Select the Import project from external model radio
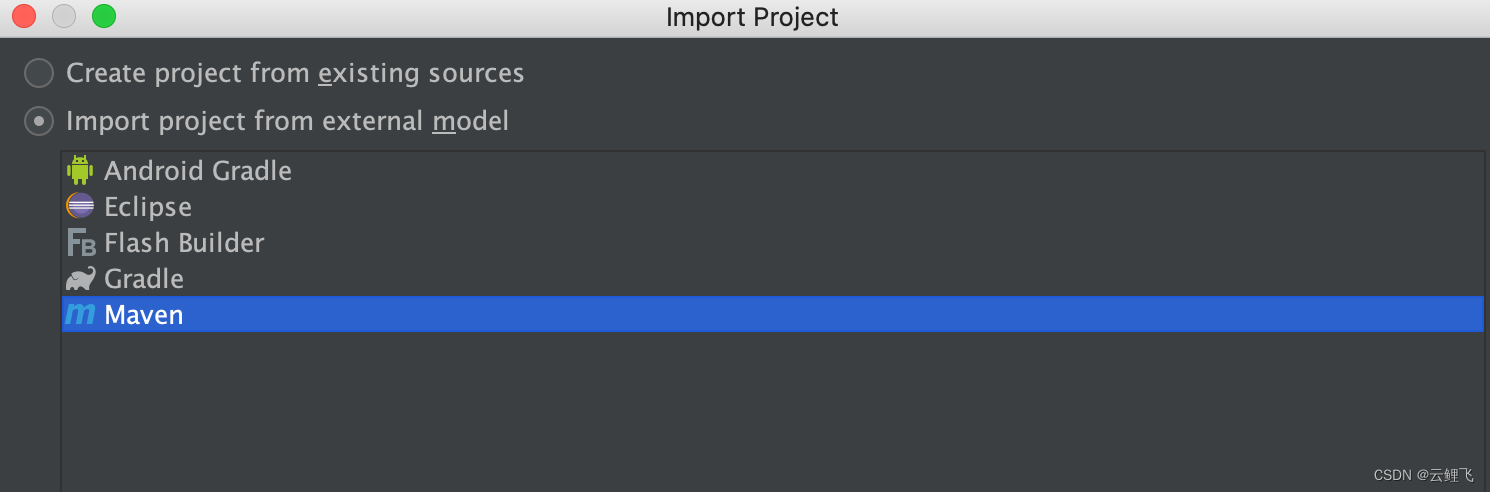 pos(39,121)
